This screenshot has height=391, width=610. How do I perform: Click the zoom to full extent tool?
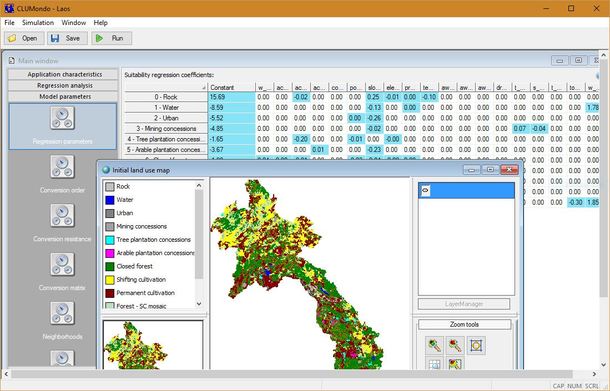[476, 345]
